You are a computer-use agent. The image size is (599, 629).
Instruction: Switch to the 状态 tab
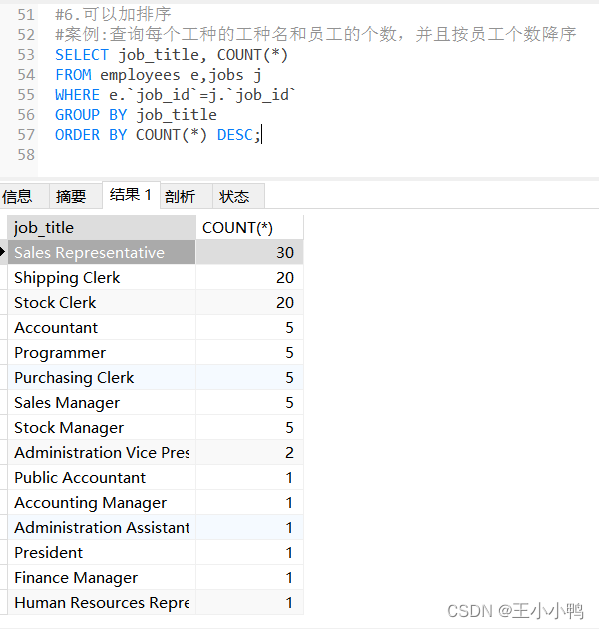238,196
